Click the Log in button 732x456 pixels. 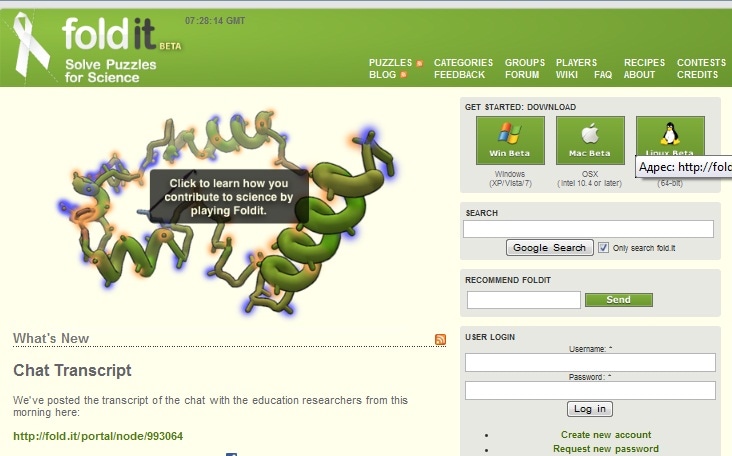pos(590,409)
